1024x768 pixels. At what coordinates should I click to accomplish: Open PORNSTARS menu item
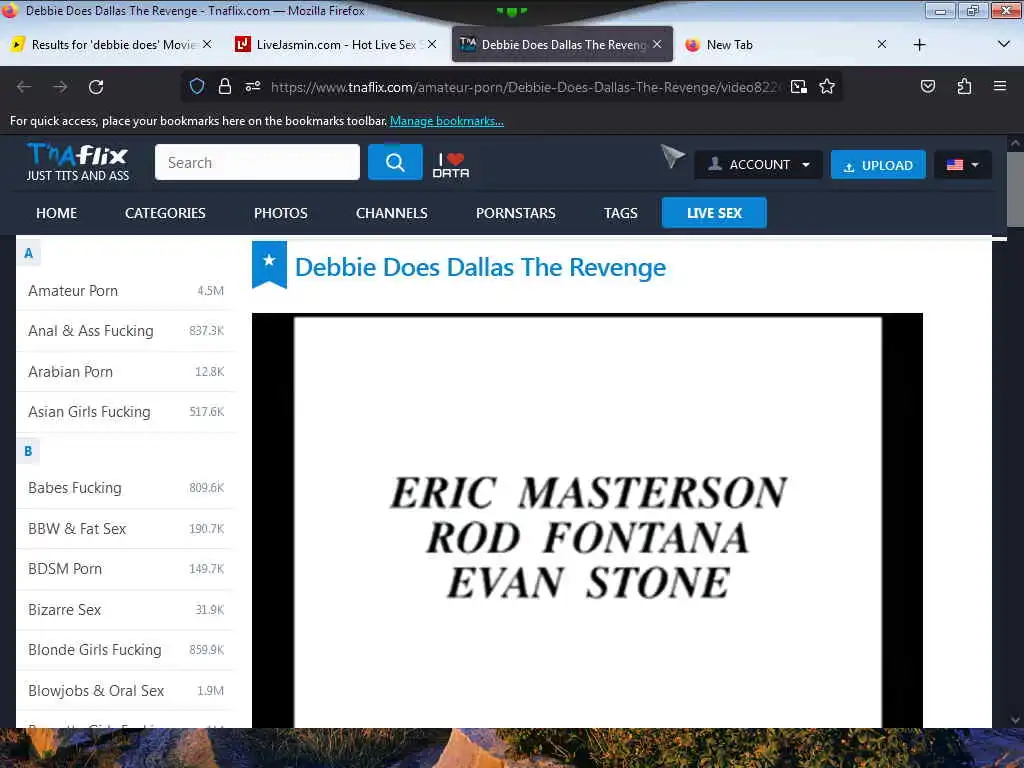pos(516,213)
